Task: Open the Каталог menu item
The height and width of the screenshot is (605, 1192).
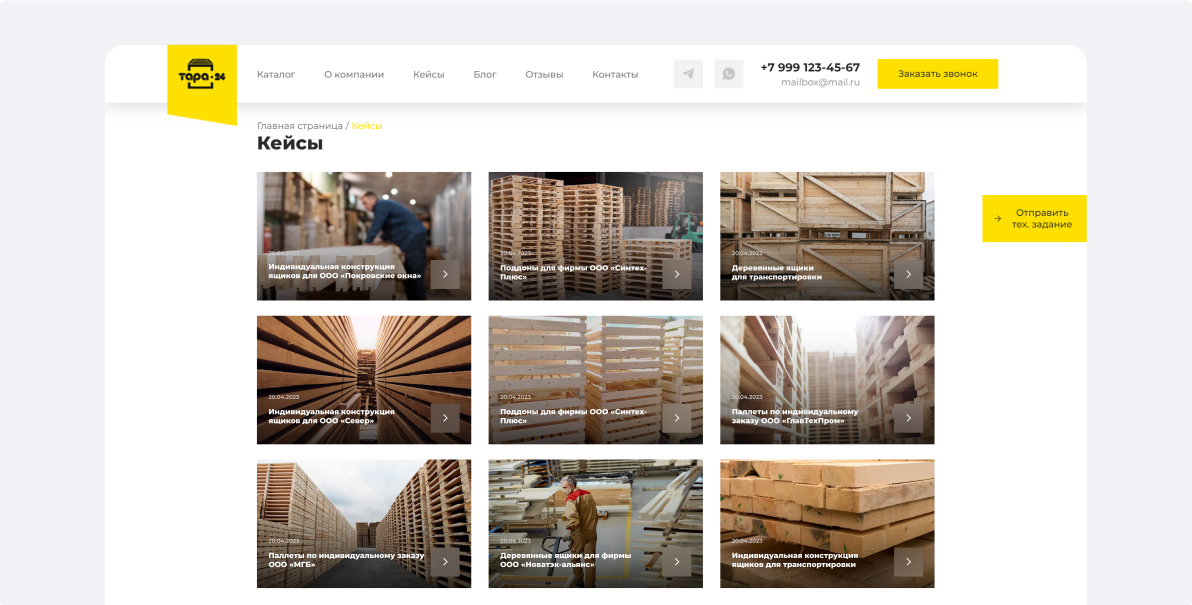Action: (276, 74)
